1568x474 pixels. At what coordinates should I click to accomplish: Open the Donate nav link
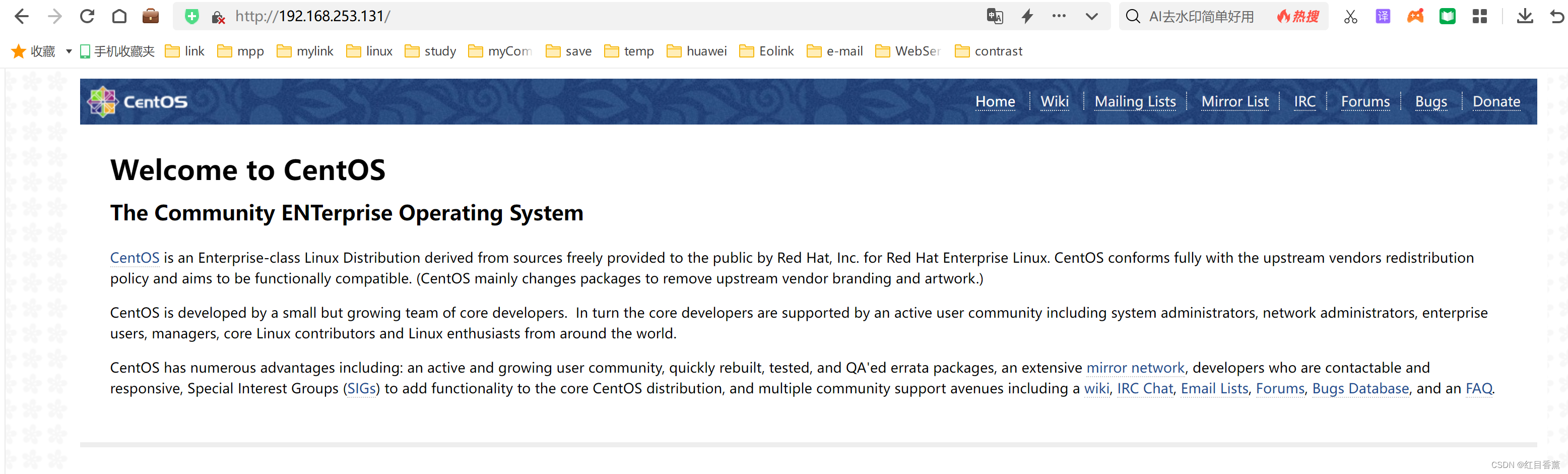click(x=1496, y=102)
